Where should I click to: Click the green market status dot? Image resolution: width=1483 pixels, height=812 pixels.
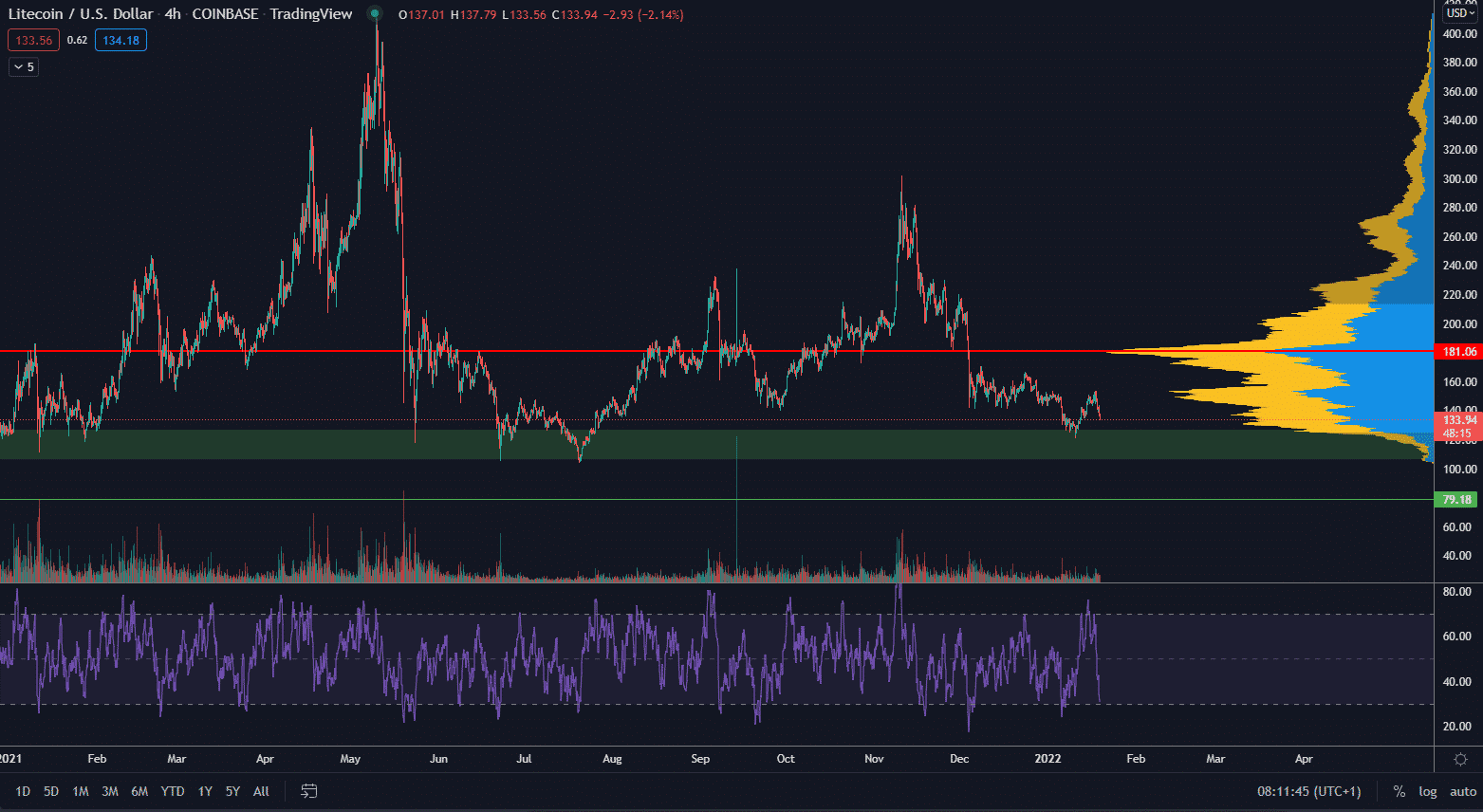click(375, 14)
